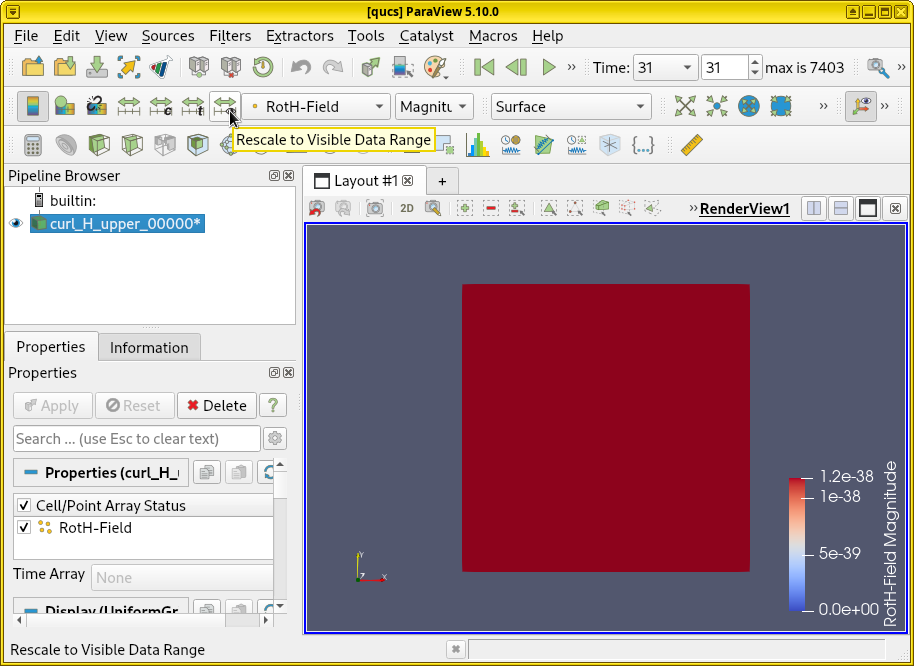Click the histogram filter icon

tap(478, 145)
